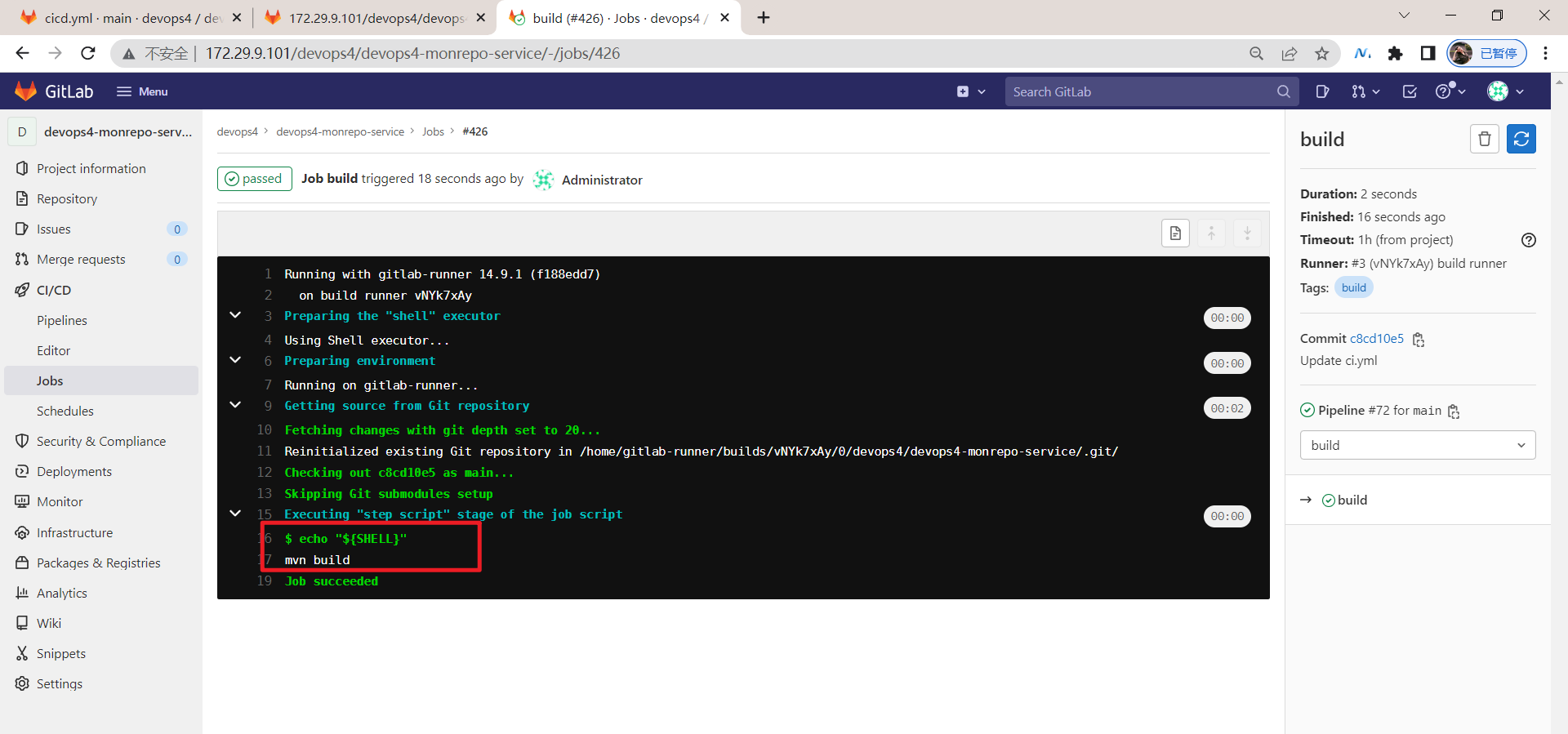Open commit c8cd10e5 link

[x=1376, y=338]
